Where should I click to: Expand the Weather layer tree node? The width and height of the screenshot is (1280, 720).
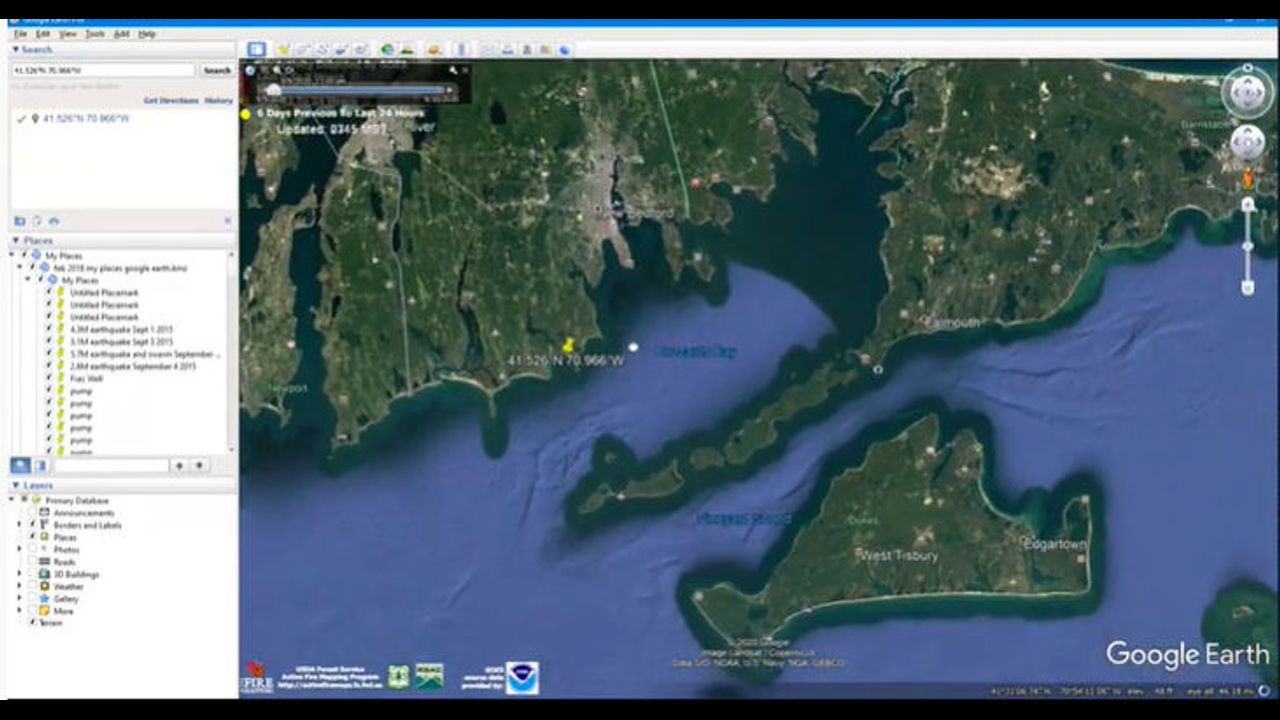(x=19, y=586)
